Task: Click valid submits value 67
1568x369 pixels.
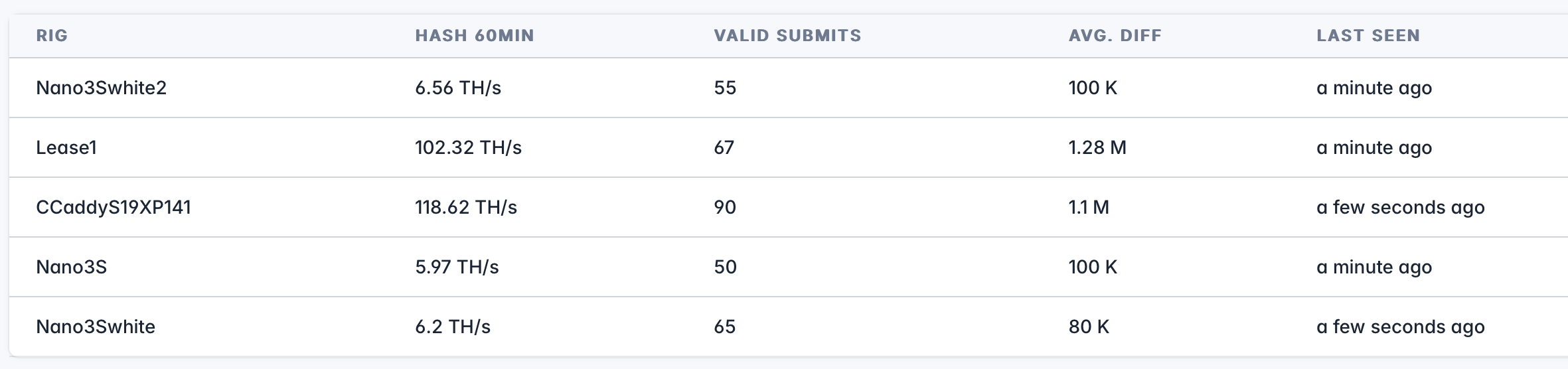Action: [724, 148]
